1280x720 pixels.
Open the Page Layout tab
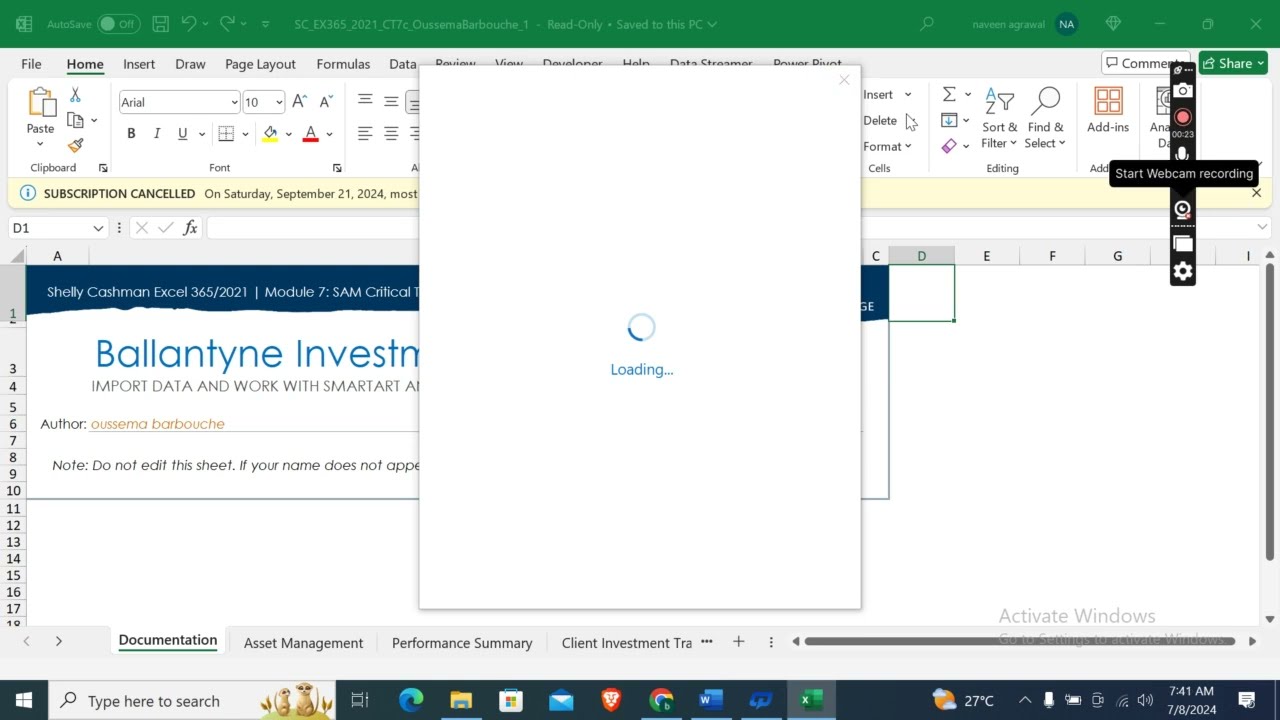(x=260, y=64)
